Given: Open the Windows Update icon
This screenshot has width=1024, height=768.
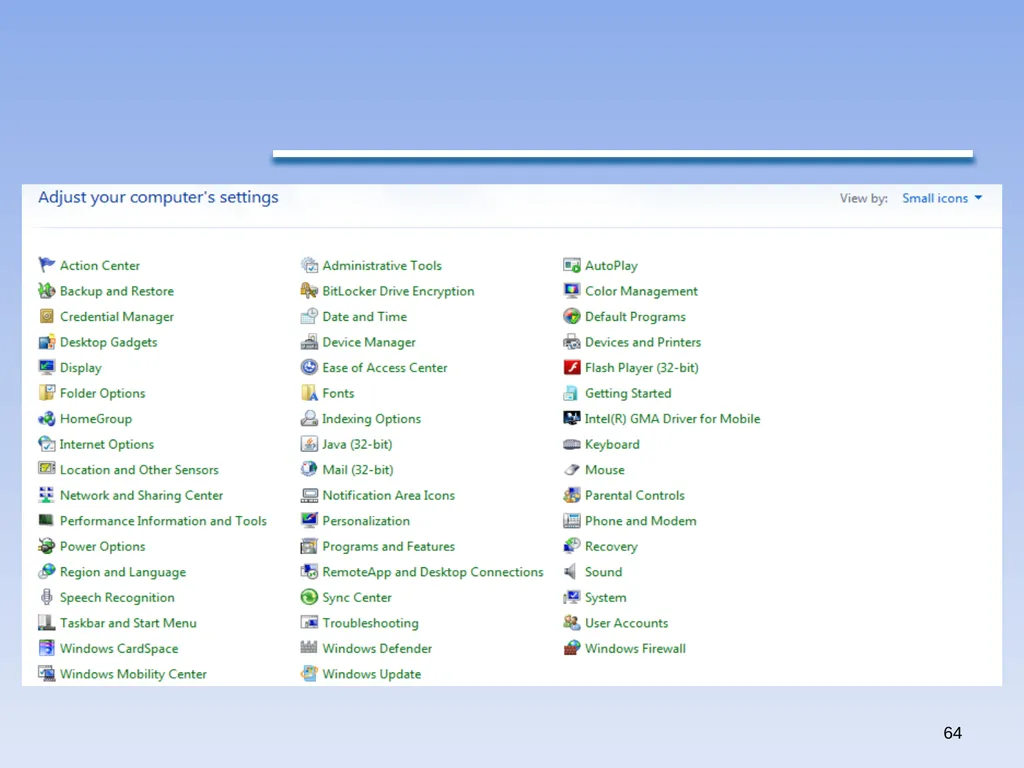Looking at the screenshot, I should [309, 673].
